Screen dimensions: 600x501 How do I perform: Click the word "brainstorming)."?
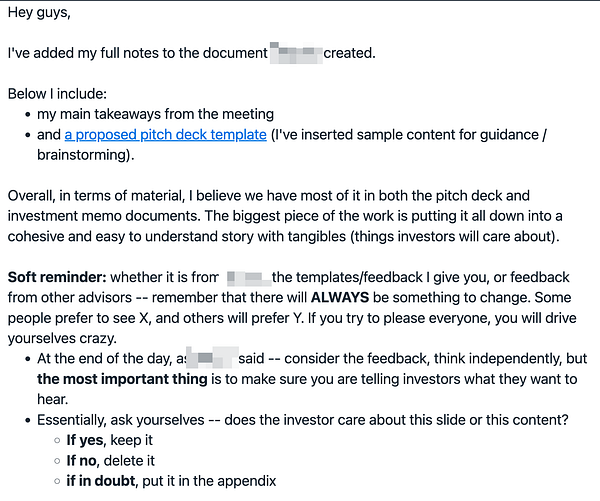pos(86,155)
